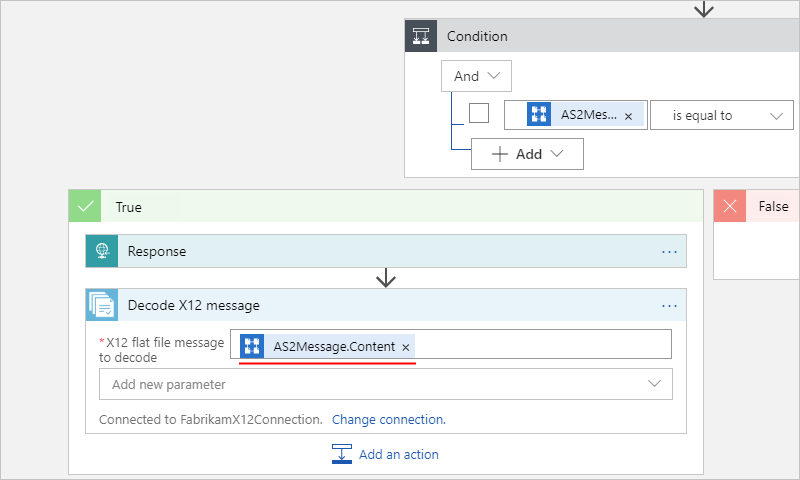Expand the 'is equal to' operator dropdown

point(722,115)
